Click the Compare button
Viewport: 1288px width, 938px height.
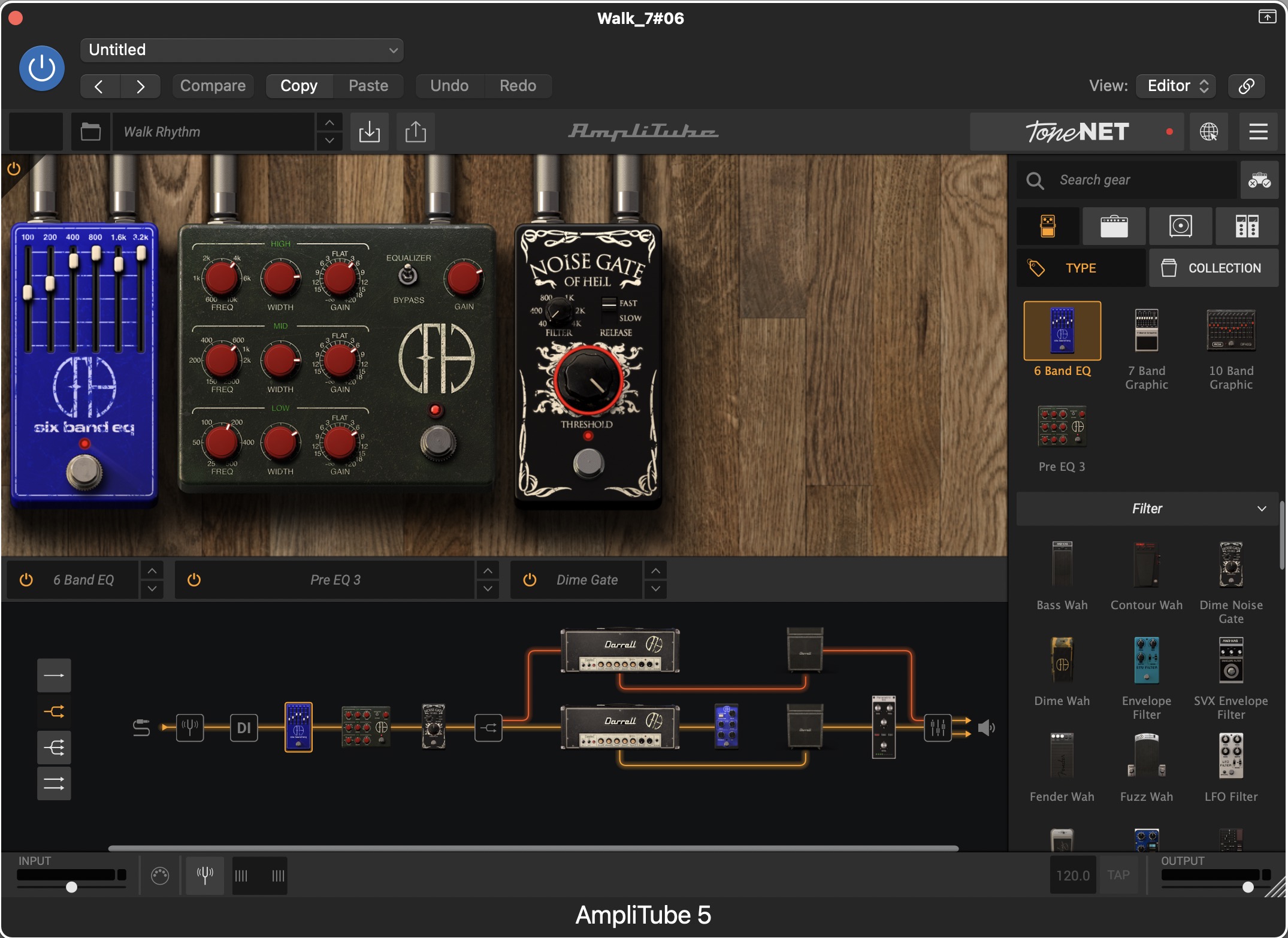pos(213,86)
